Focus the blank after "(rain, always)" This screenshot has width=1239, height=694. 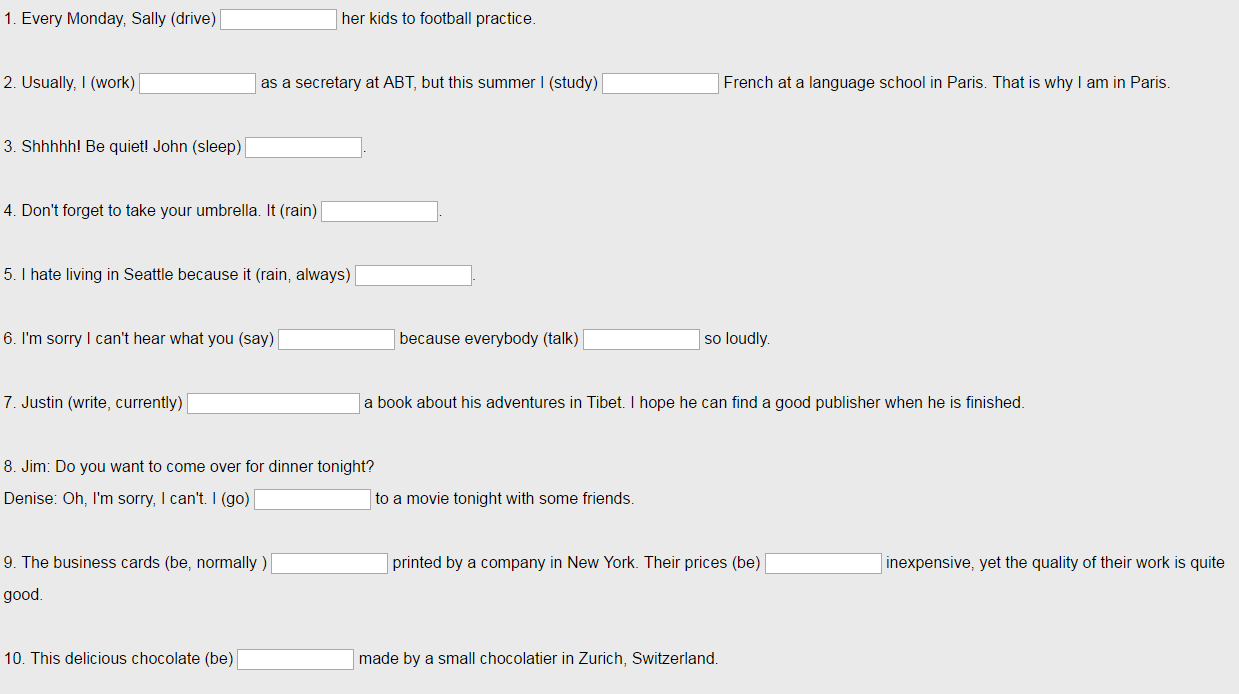click(x=413, y=275)
